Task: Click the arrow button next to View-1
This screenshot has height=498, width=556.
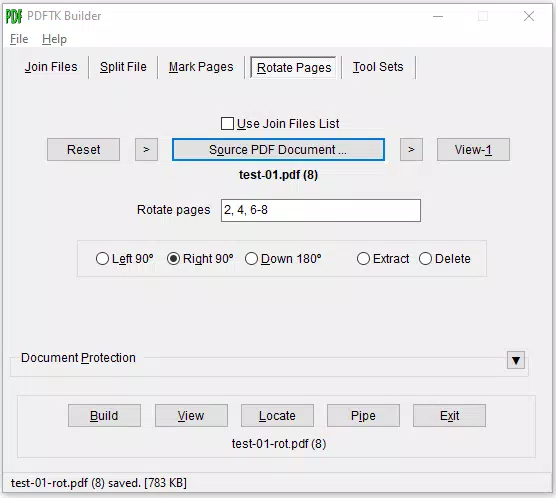Action: click(x=411, y=150)
